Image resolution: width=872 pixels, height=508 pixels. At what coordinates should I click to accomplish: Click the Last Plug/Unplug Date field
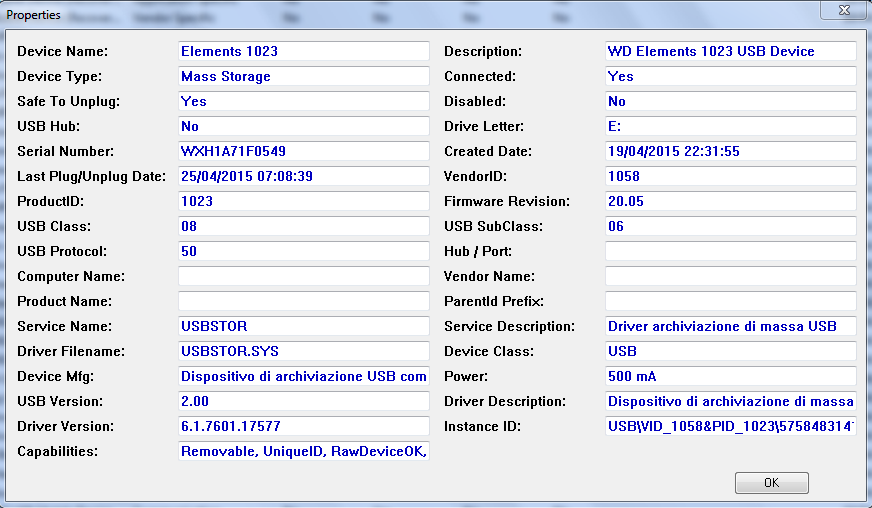pyautogui.click(x=304, y=176)
